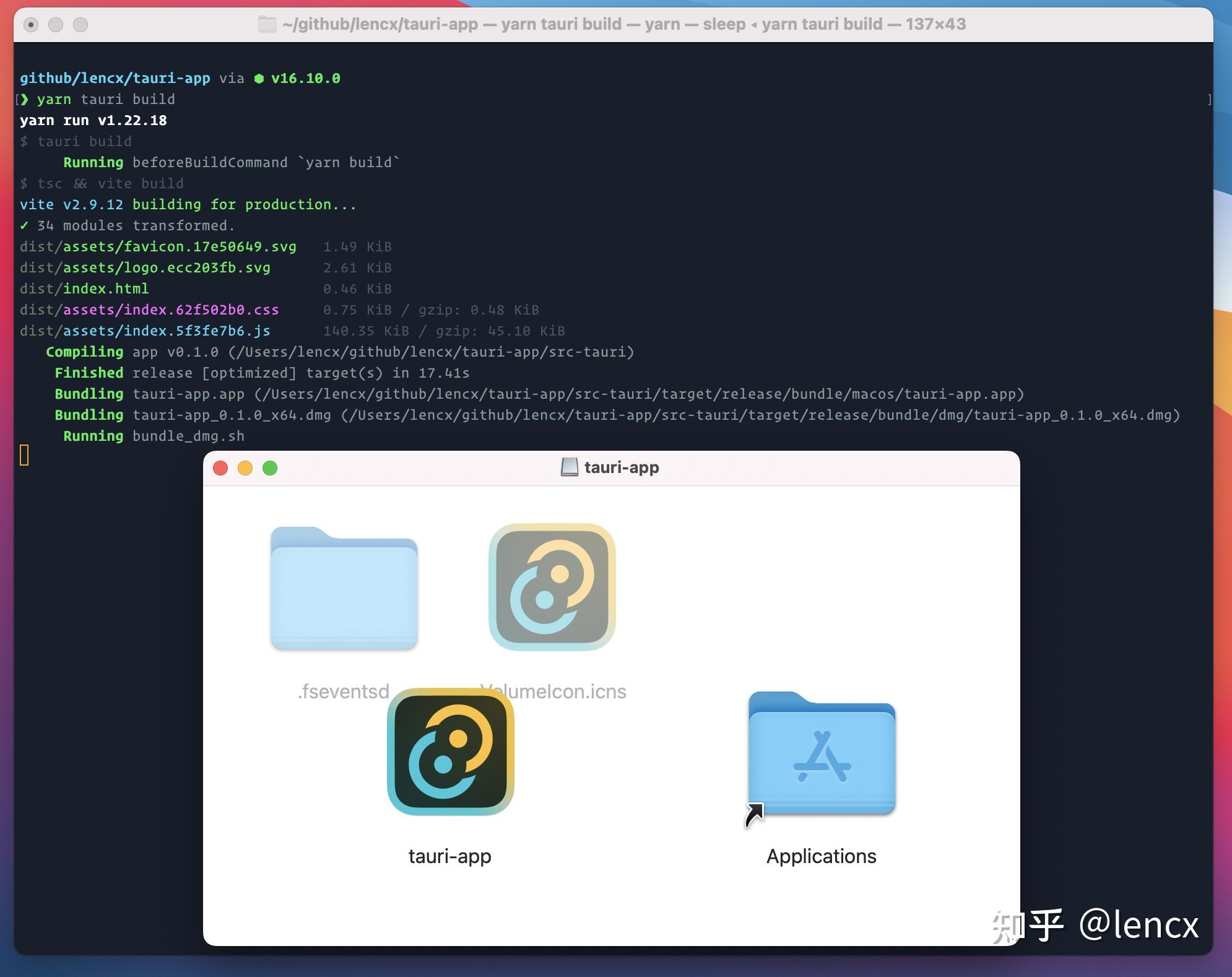This screenshot has width=1232, height=977.
Task: Select the faded .fseventsd folder icon
Action: (344, 588)
